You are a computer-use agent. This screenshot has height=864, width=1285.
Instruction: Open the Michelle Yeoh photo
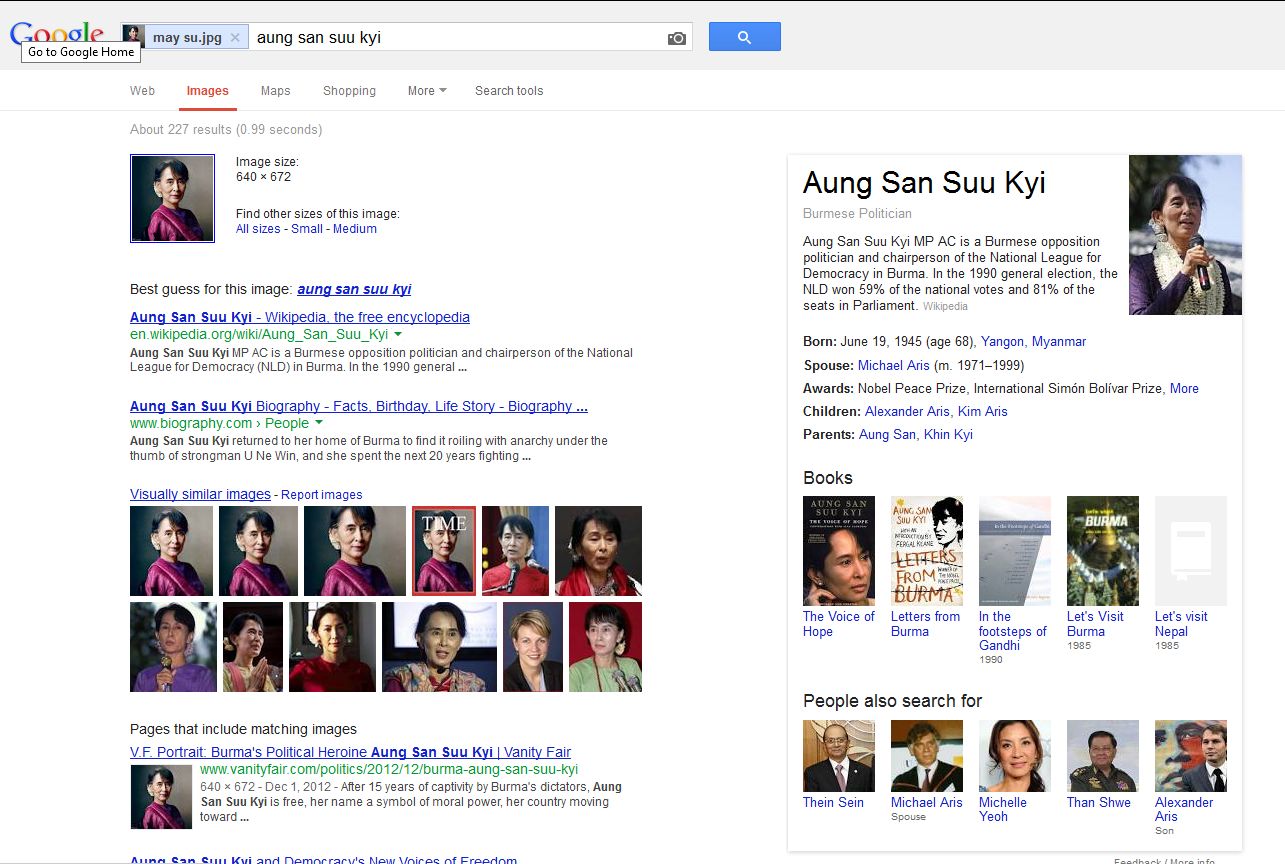pyautogui.click(x=1015, y=756)
